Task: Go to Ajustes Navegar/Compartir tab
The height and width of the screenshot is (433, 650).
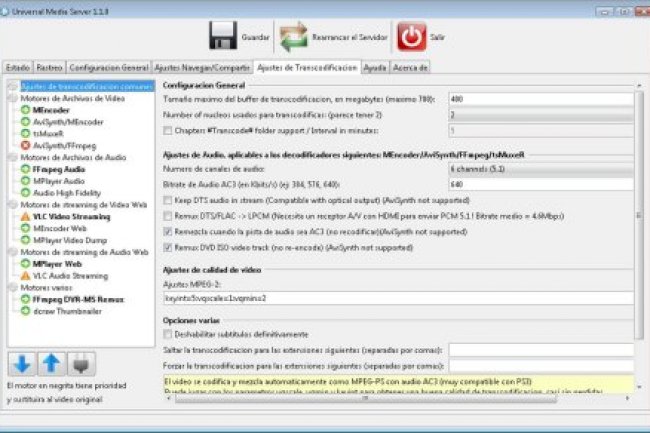Action: point(202,68)
